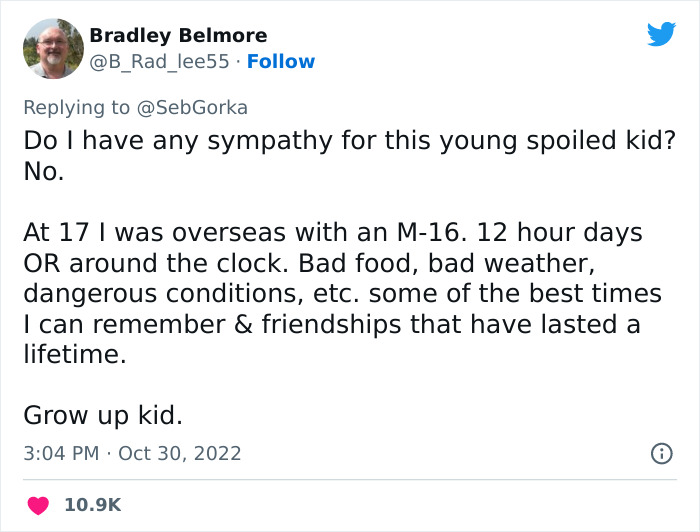Click the divider line above the likes

click(350, 480)
